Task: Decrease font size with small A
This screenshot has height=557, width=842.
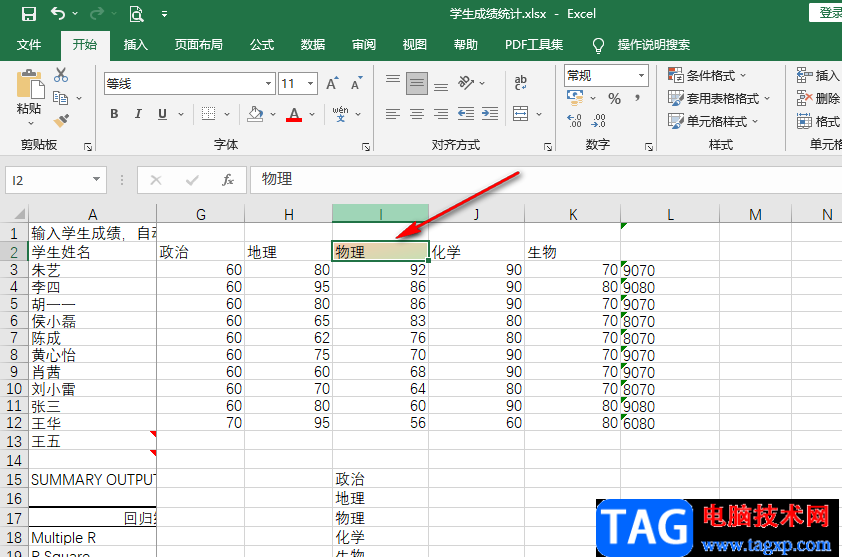Action: [x=357, y=84]
